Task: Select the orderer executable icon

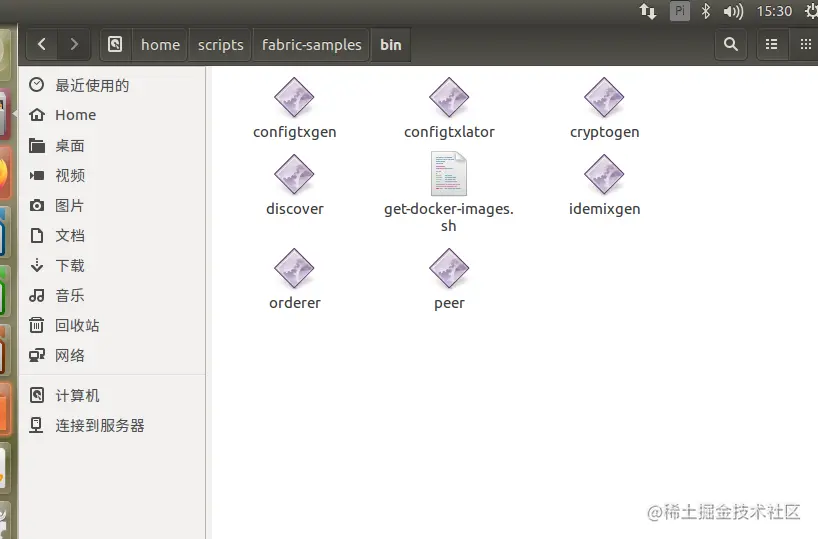Action: (x=294, y=268)
